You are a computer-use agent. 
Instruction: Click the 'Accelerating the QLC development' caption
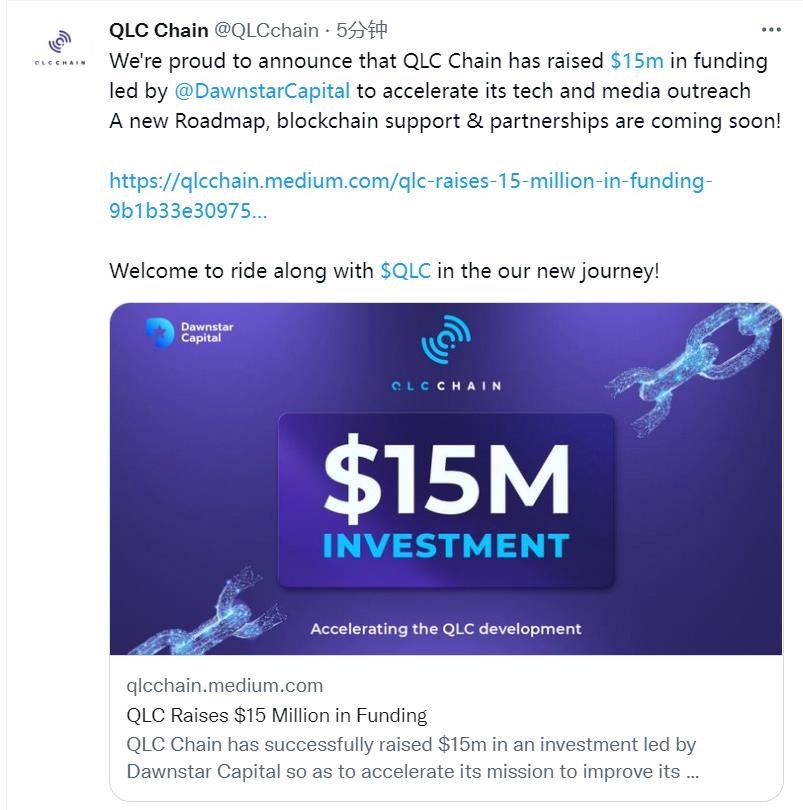[446, 629]
